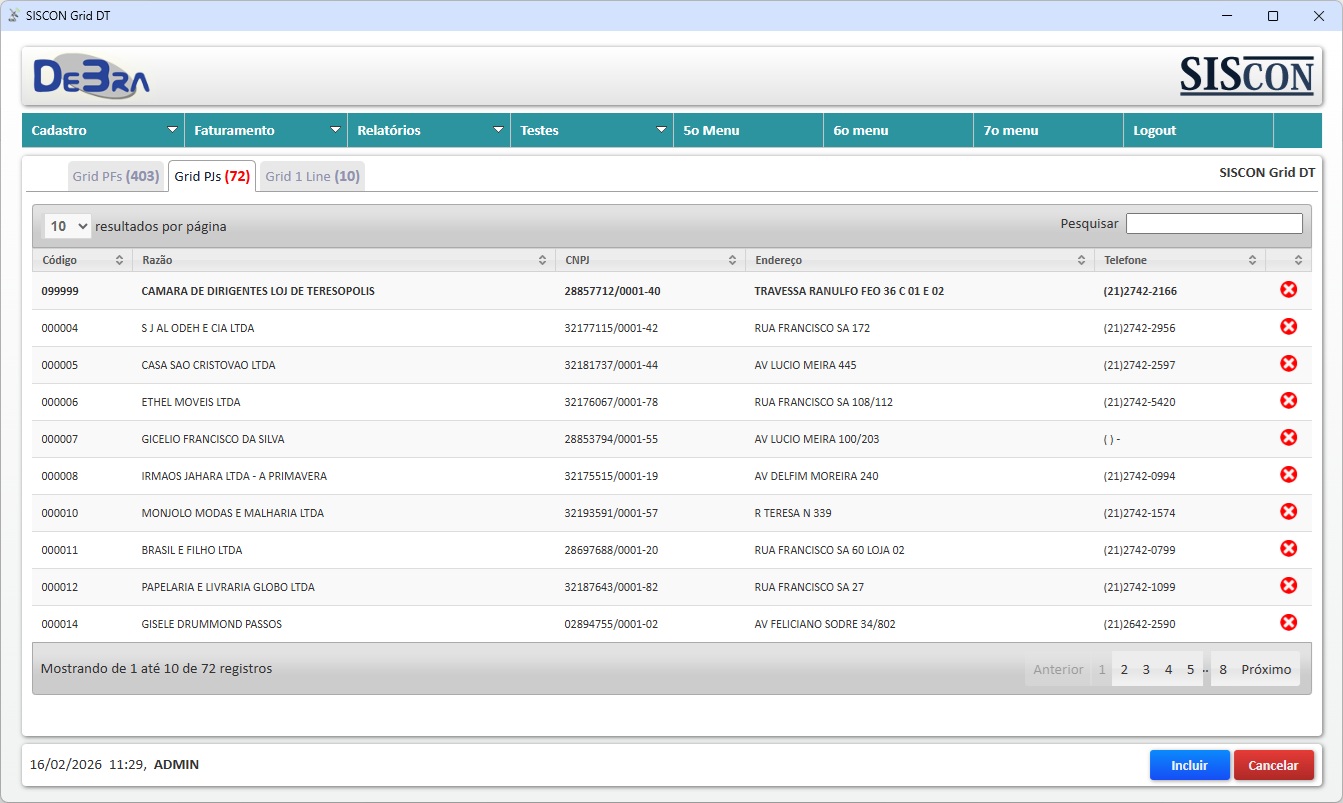The width and height of the screenshot is (1343, 803).
Task: Remove PAPELARIA E LIVRARIA GLOBO entry
Action: (1288, 586)
